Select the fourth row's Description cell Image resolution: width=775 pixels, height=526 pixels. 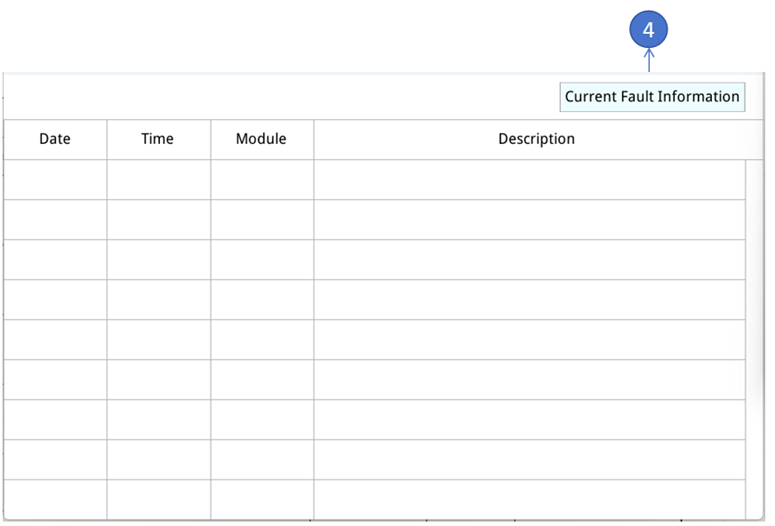529,300
